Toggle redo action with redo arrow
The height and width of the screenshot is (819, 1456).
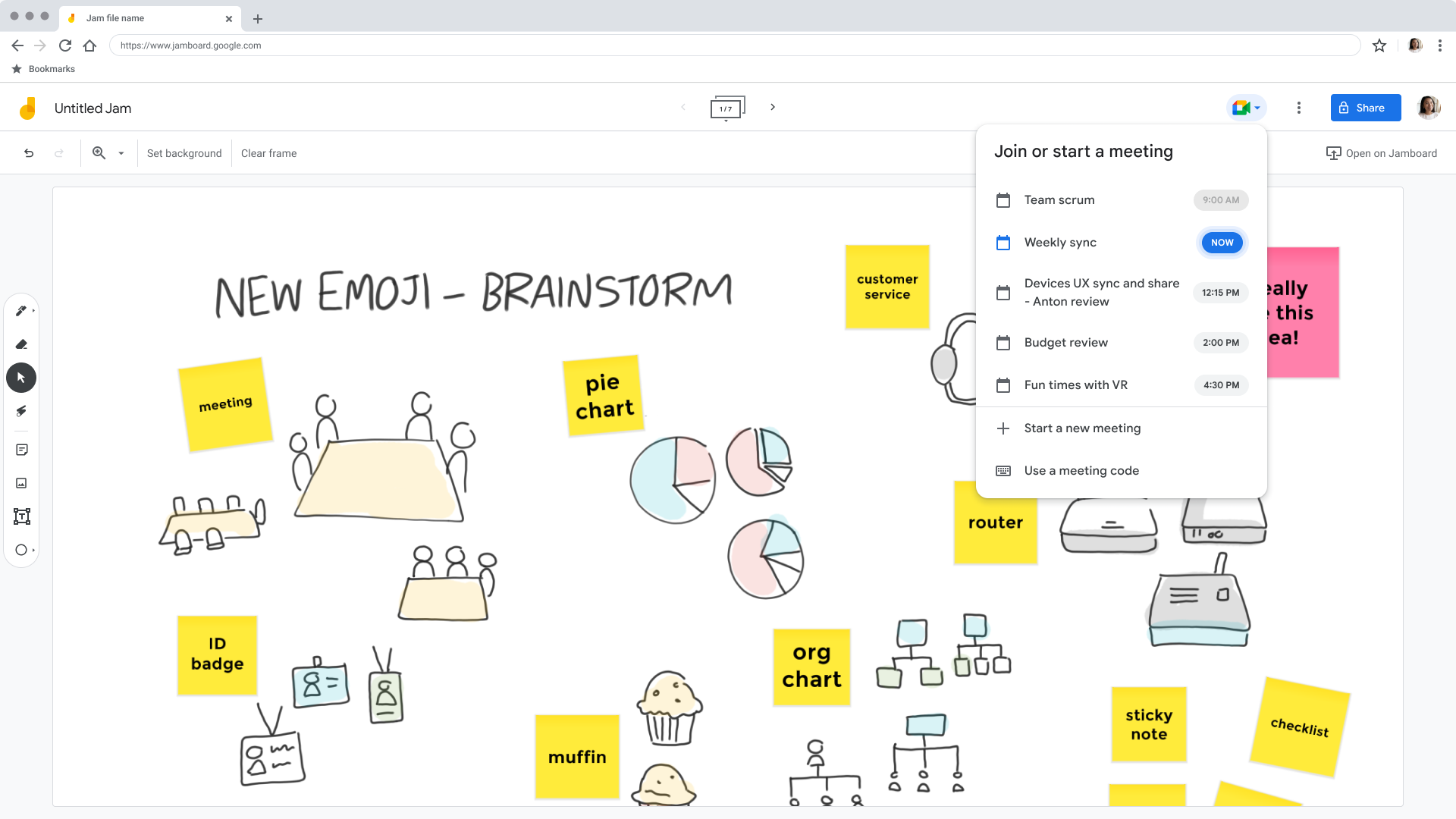pos(58,153)
